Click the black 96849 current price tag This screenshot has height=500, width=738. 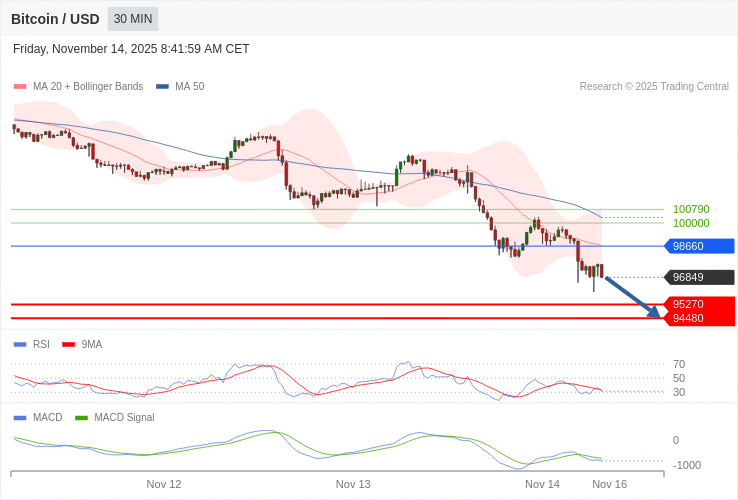[699, 277]
